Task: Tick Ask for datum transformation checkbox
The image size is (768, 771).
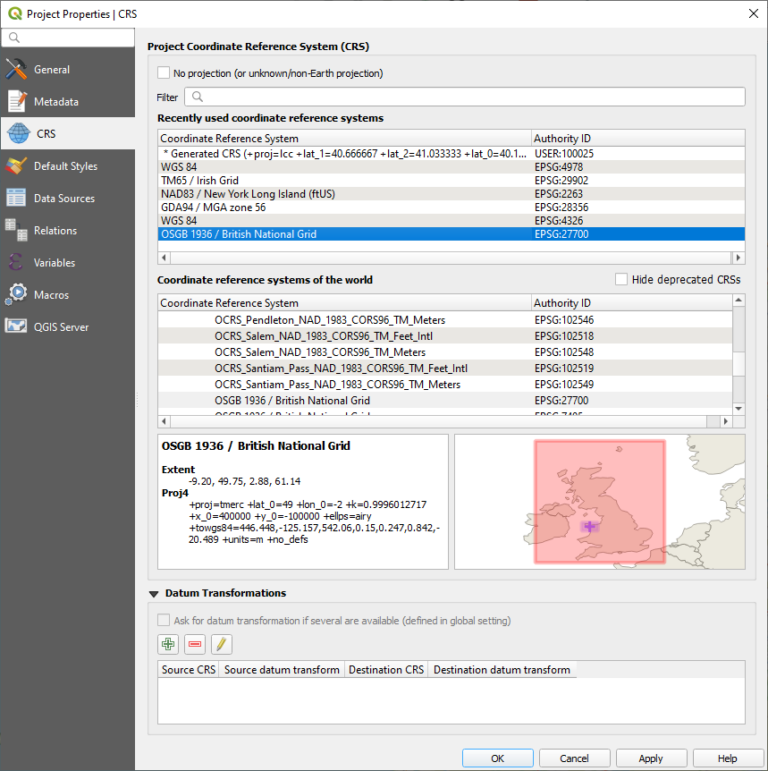Action: (164, 621)
